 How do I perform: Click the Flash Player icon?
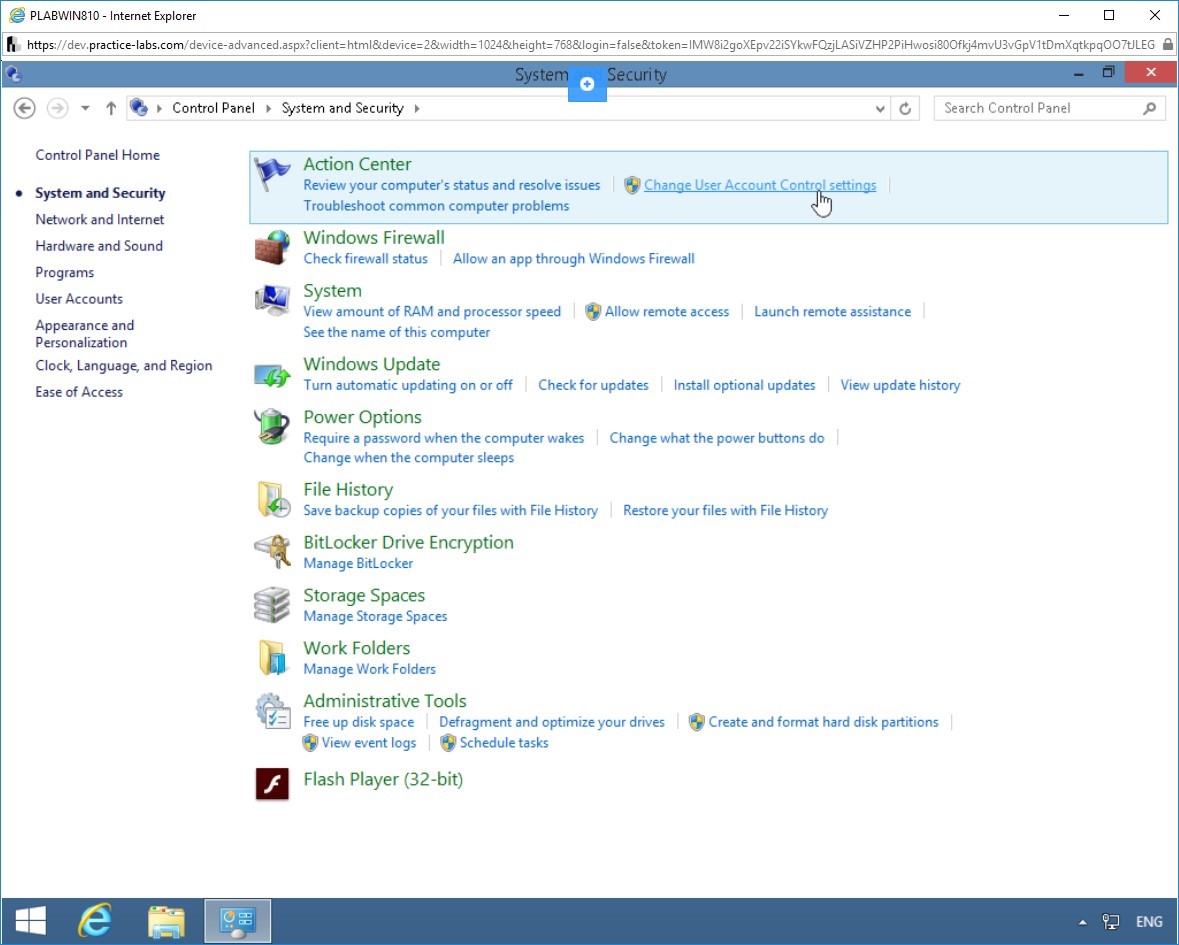(x=272, y=784)
